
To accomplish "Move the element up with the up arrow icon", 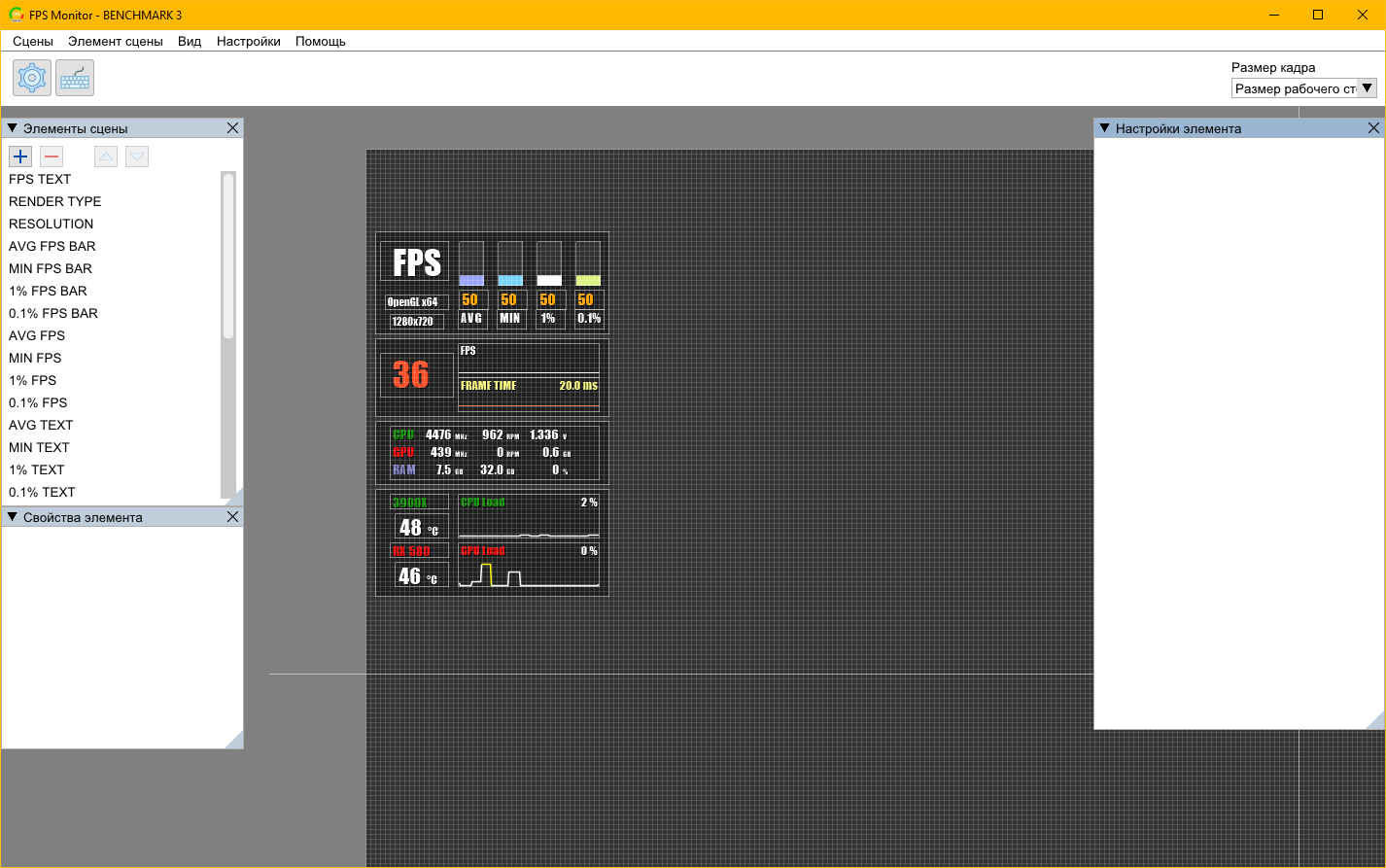I will click(x=106, y=156).
